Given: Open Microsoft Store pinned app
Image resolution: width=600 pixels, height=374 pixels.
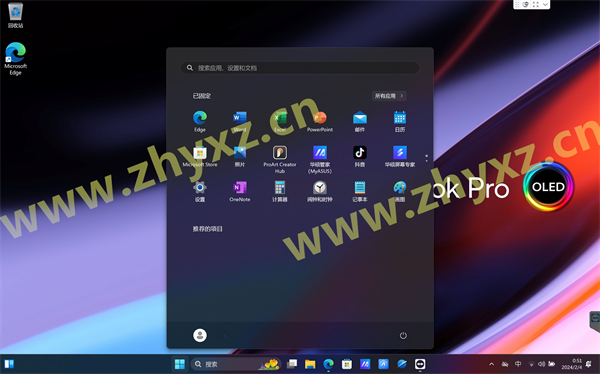Looking at the screenshot, I should (x=200, y=156).
